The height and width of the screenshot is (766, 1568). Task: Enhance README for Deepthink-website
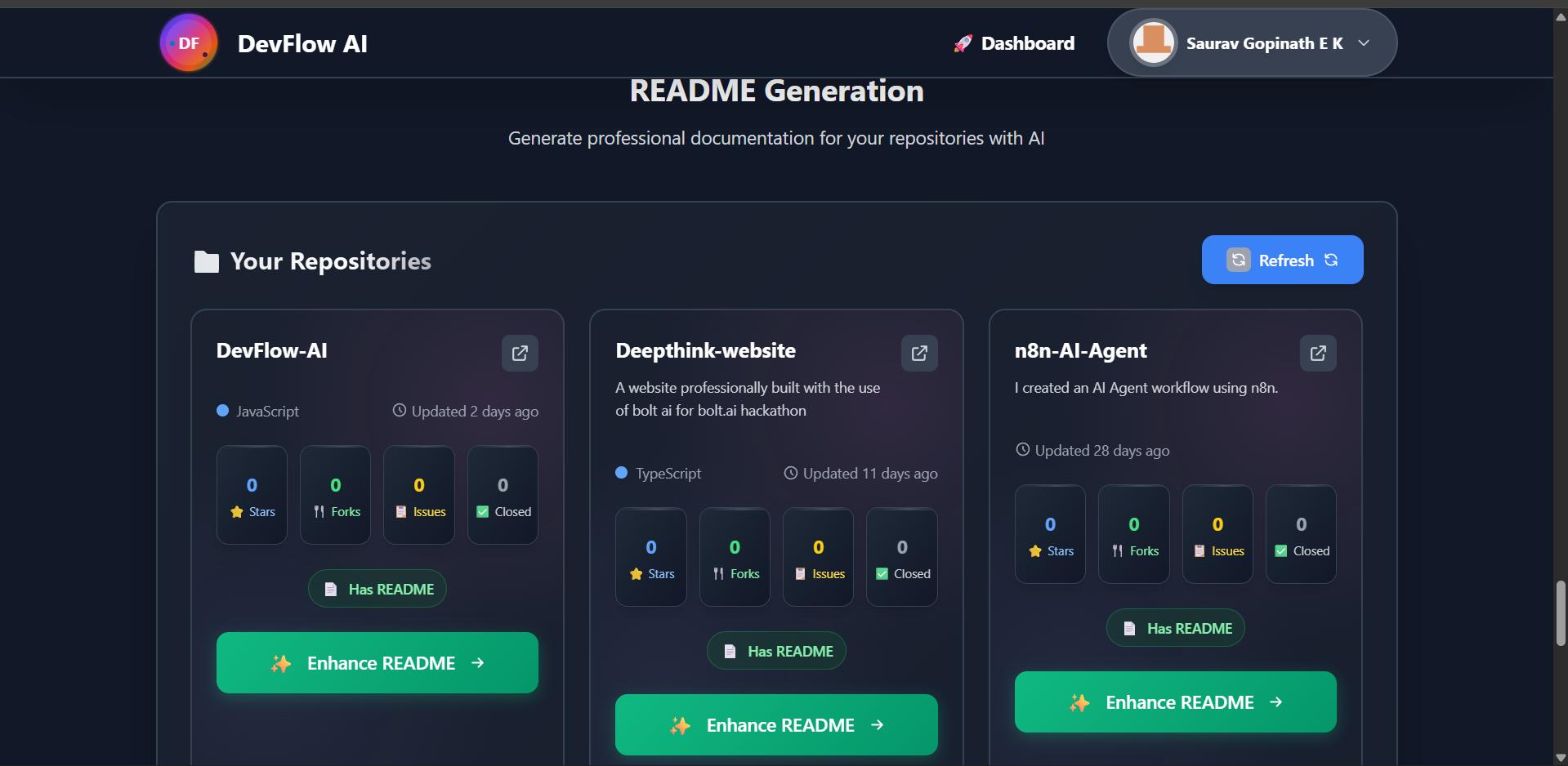(776, 725)
